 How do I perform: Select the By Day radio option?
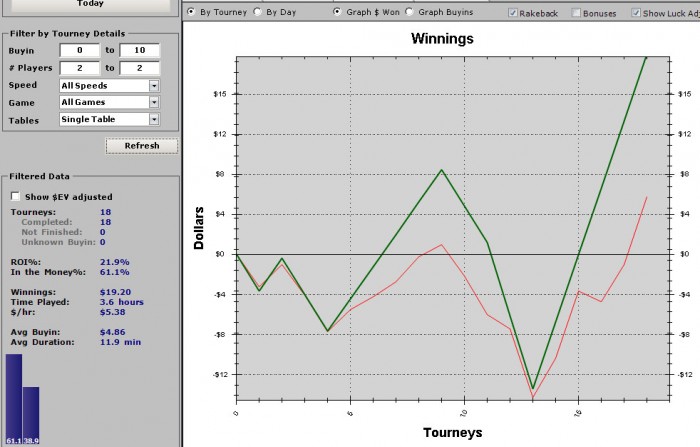click(x=258, y=12)
